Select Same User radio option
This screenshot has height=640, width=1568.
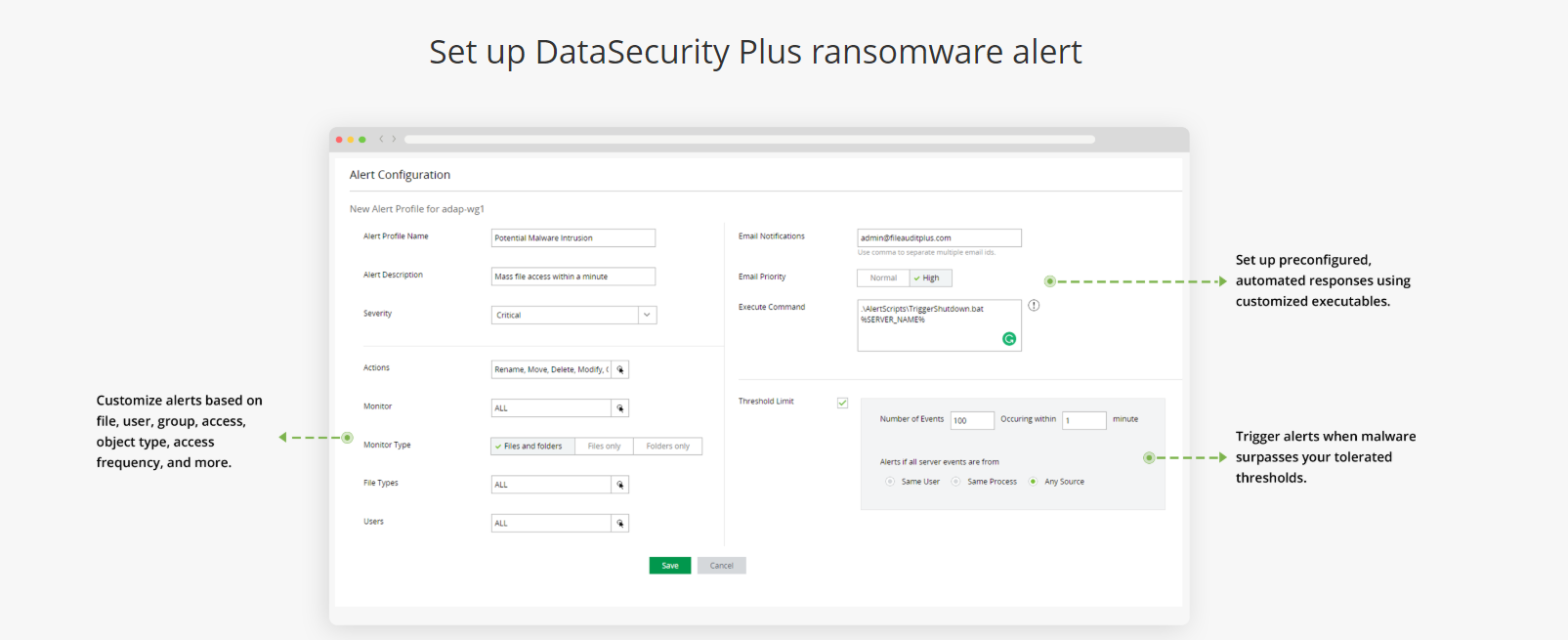[x=890, y=482]
